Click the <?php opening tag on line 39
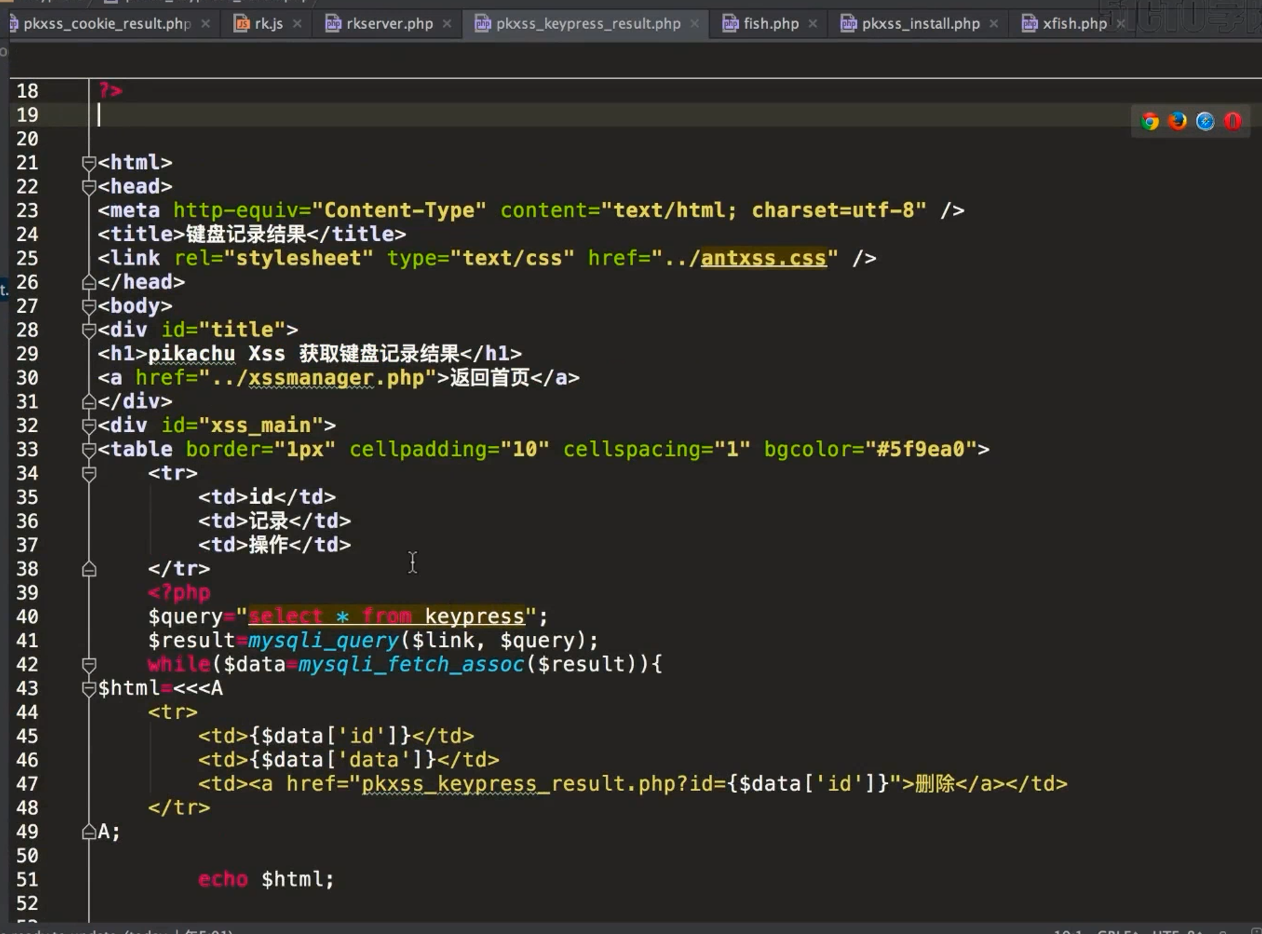This screenshot has height=934, width=1262. tap(179, 593)
